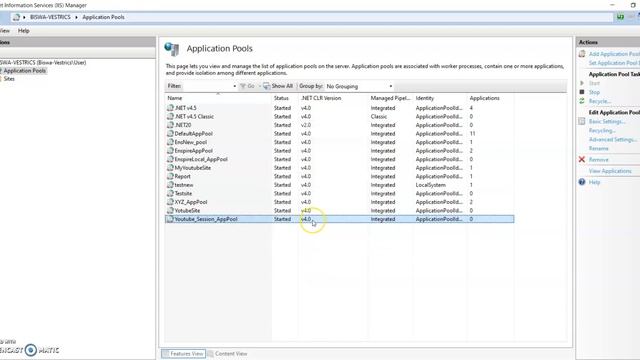
Task: Click the Stop action link
Action: [x=594, y=92]
